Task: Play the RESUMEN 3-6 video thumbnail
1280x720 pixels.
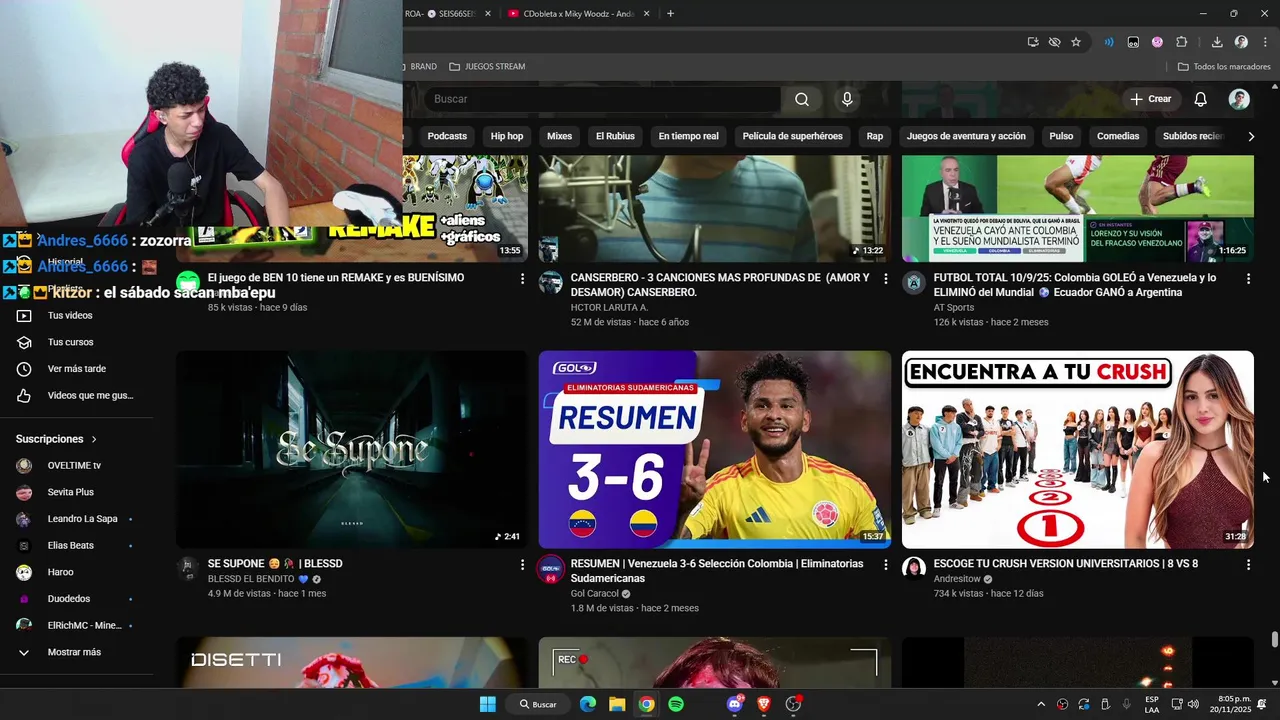Action: pyautogui.click(x=715, y=449)
